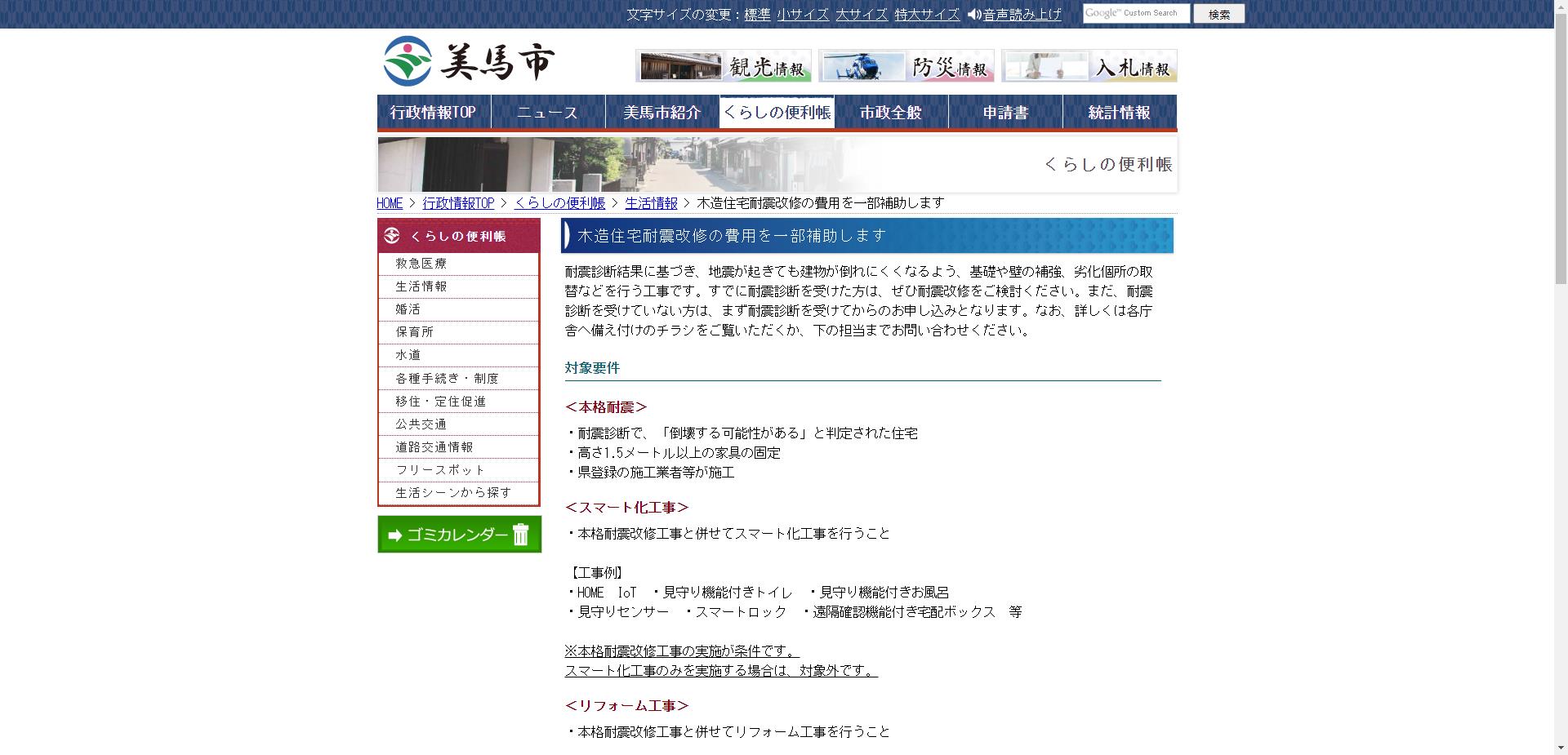The width and height of the screenshot is (1568, 755).
Task: Click 生活情報 in the breadcrumb trail
Action: pyautogui.click(x=650, y=203)
